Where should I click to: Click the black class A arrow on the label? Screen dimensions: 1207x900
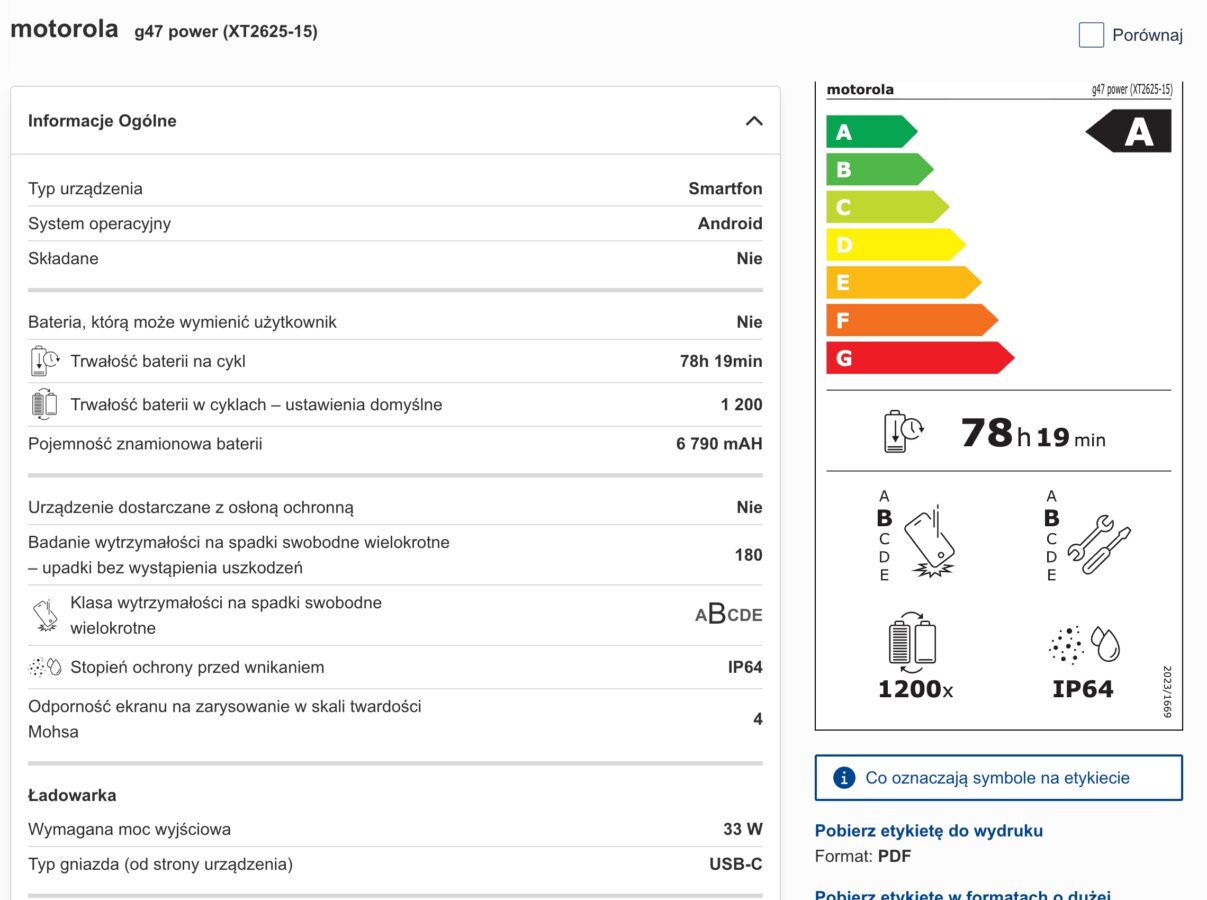1128,131
